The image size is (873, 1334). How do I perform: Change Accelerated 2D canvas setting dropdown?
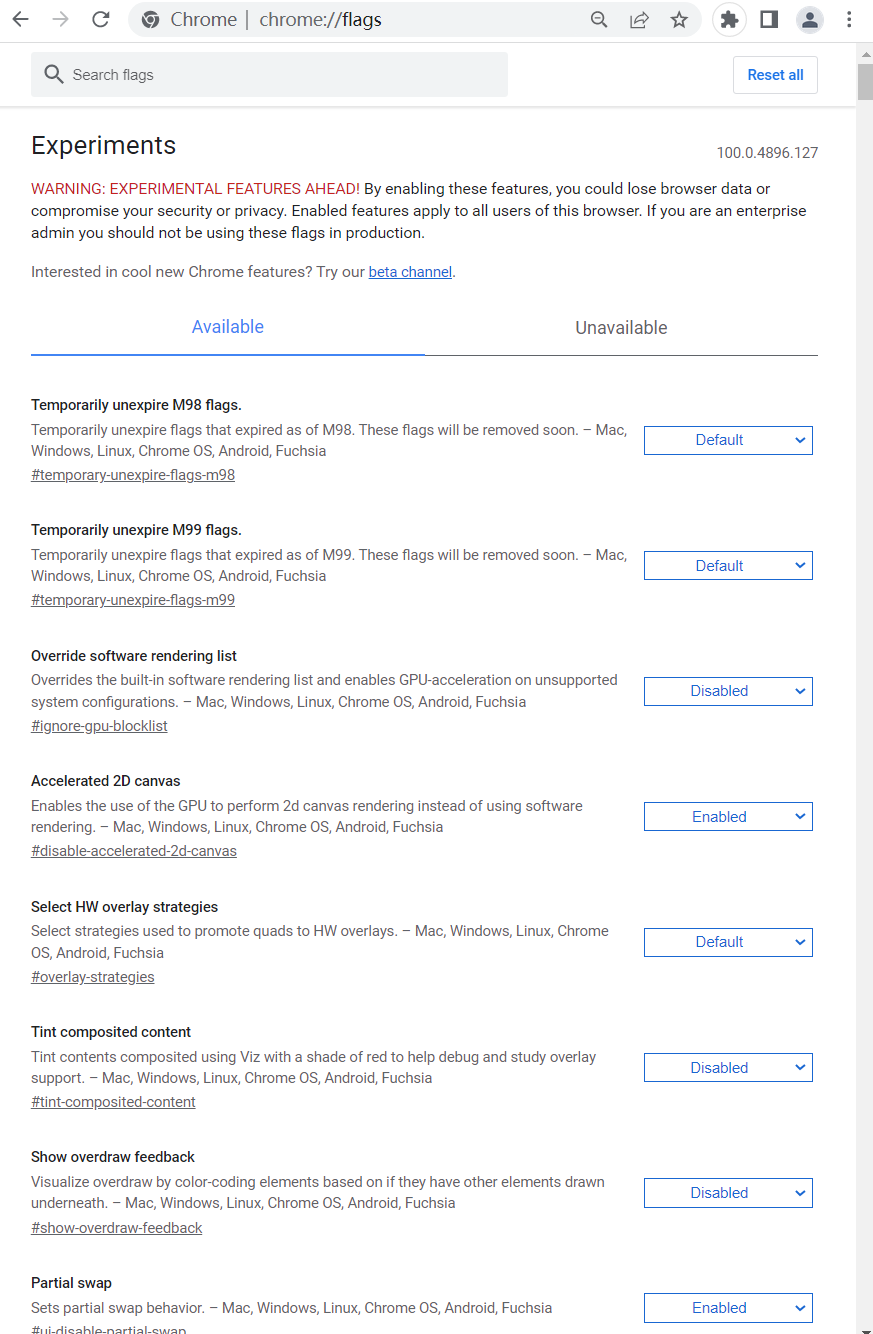click(728, 817)
